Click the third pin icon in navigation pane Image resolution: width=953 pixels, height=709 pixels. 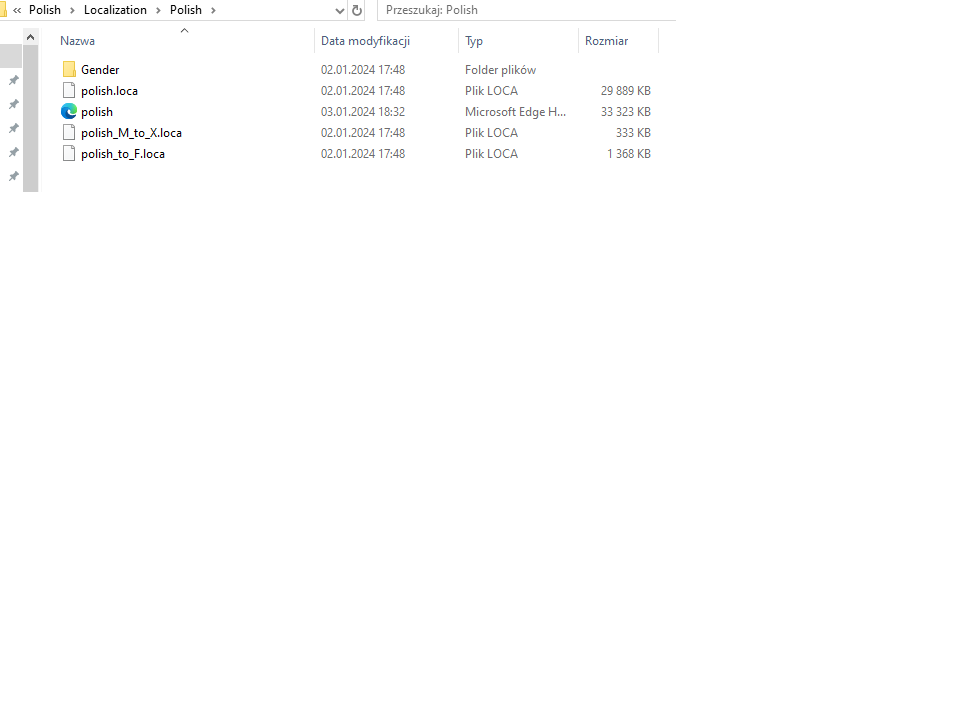coord(13,128)
